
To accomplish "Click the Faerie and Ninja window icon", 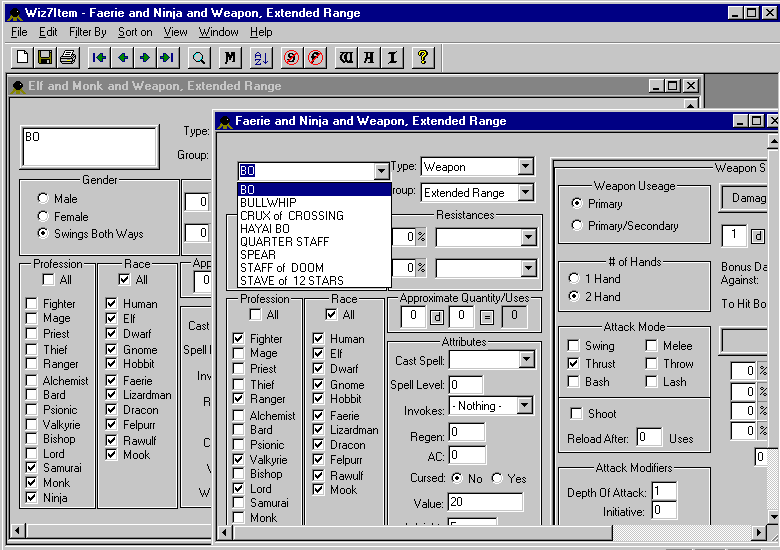I will coord(225,122).
